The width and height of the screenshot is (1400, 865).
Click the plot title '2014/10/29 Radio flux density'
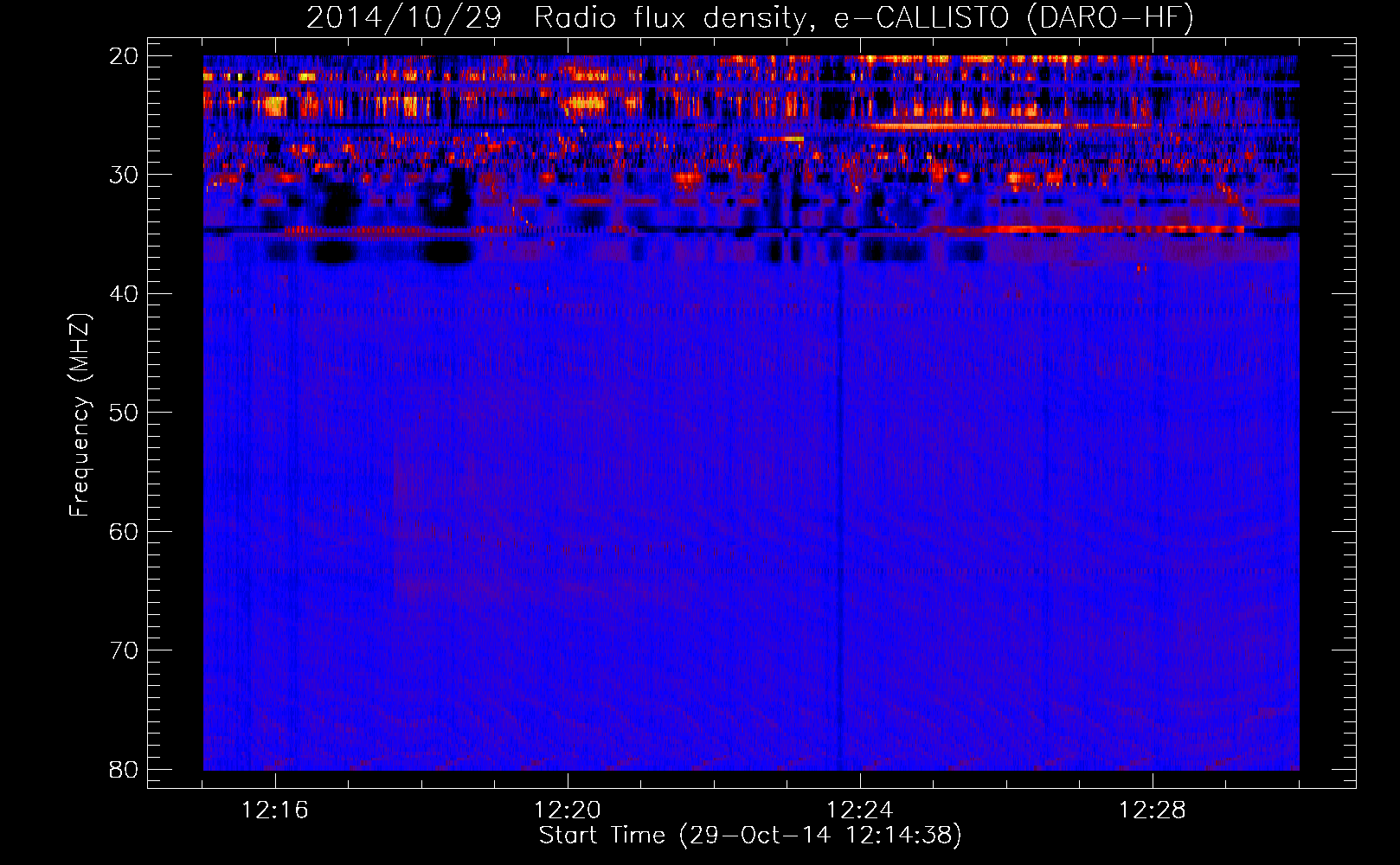(750, 18)
